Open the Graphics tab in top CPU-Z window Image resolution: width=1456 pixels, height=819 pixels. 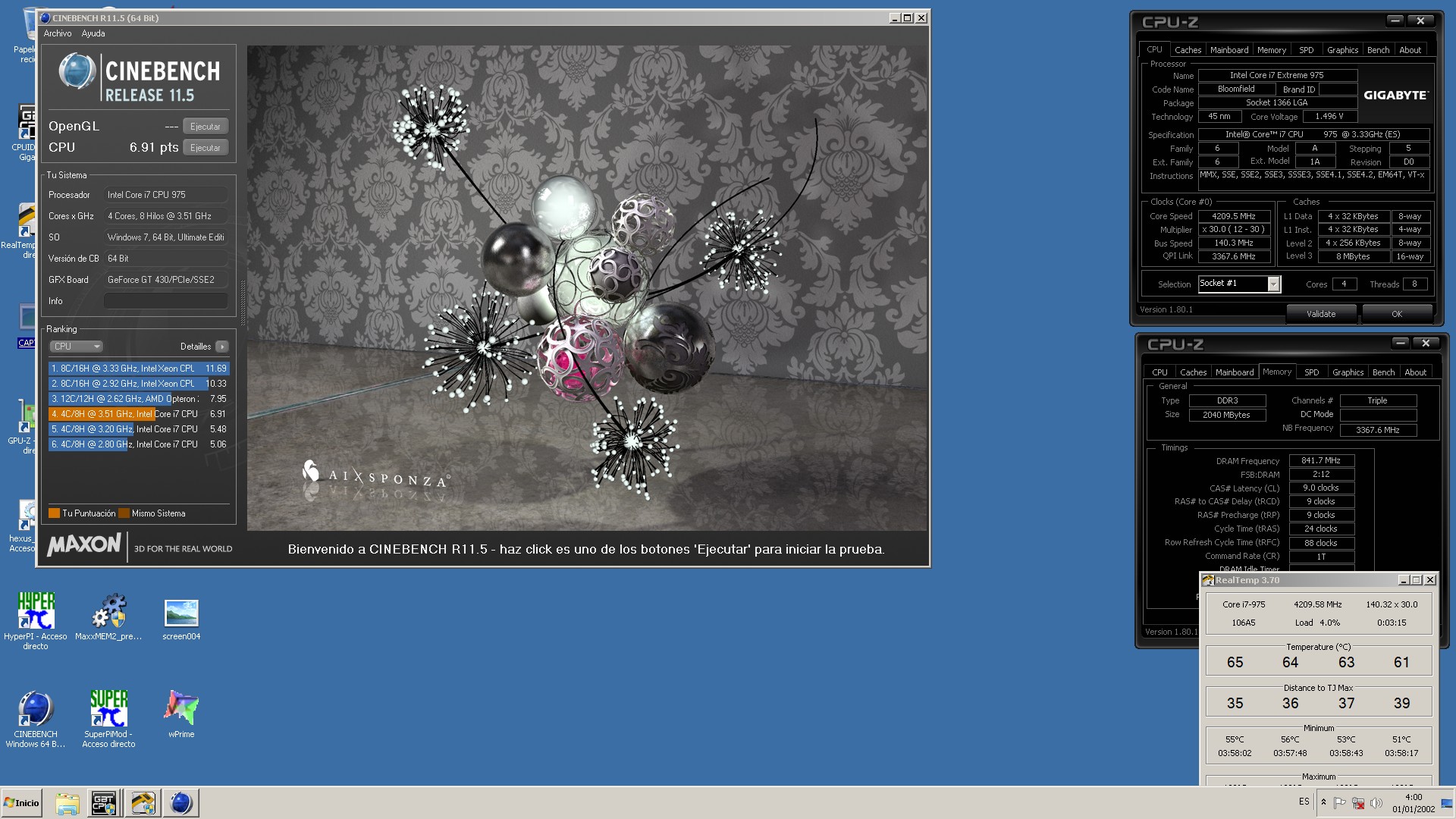(x=1343, y=50)
